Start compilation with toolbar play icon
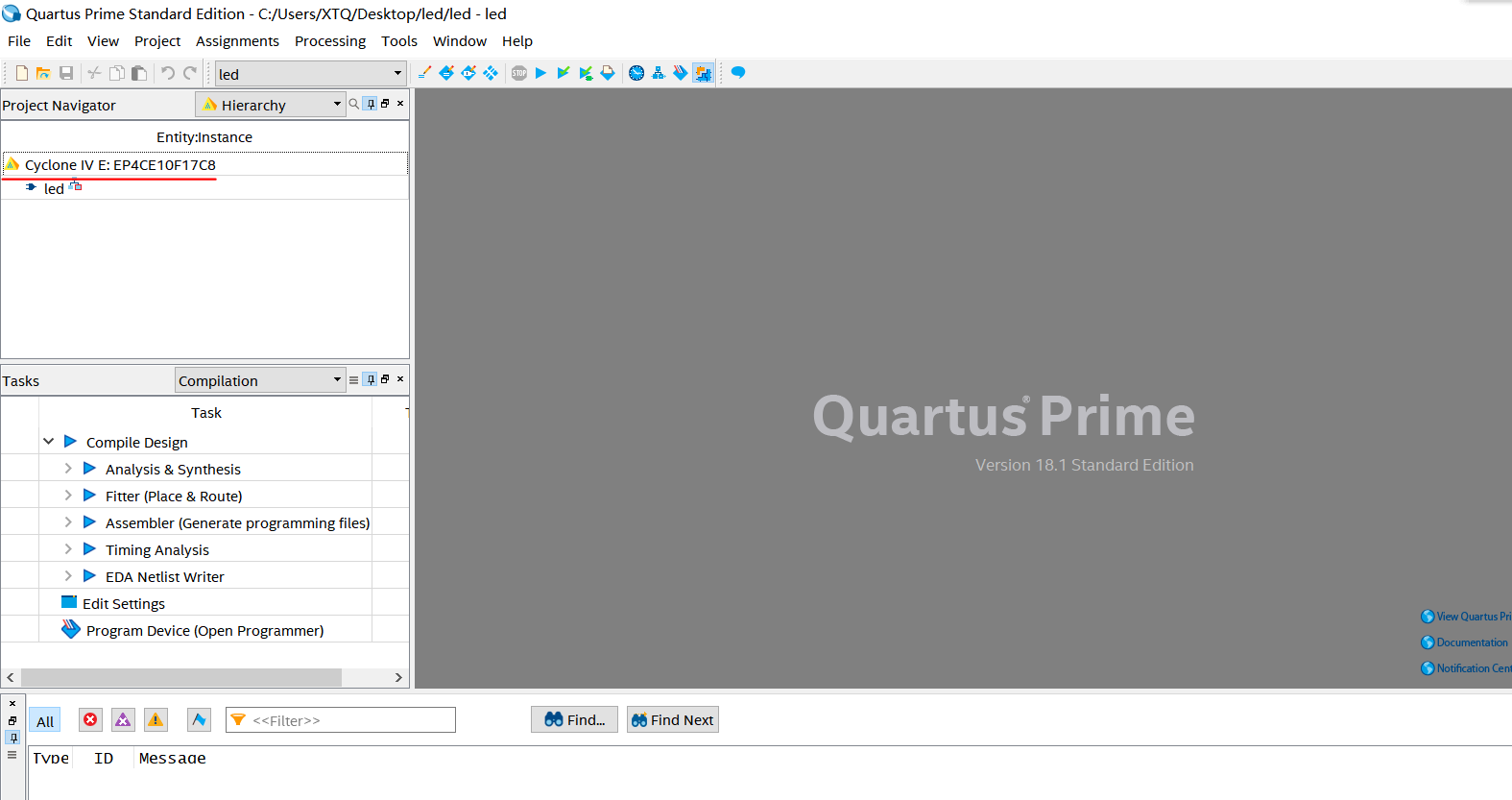Screen dimensions: 1512x800 (x=540, y=73)
